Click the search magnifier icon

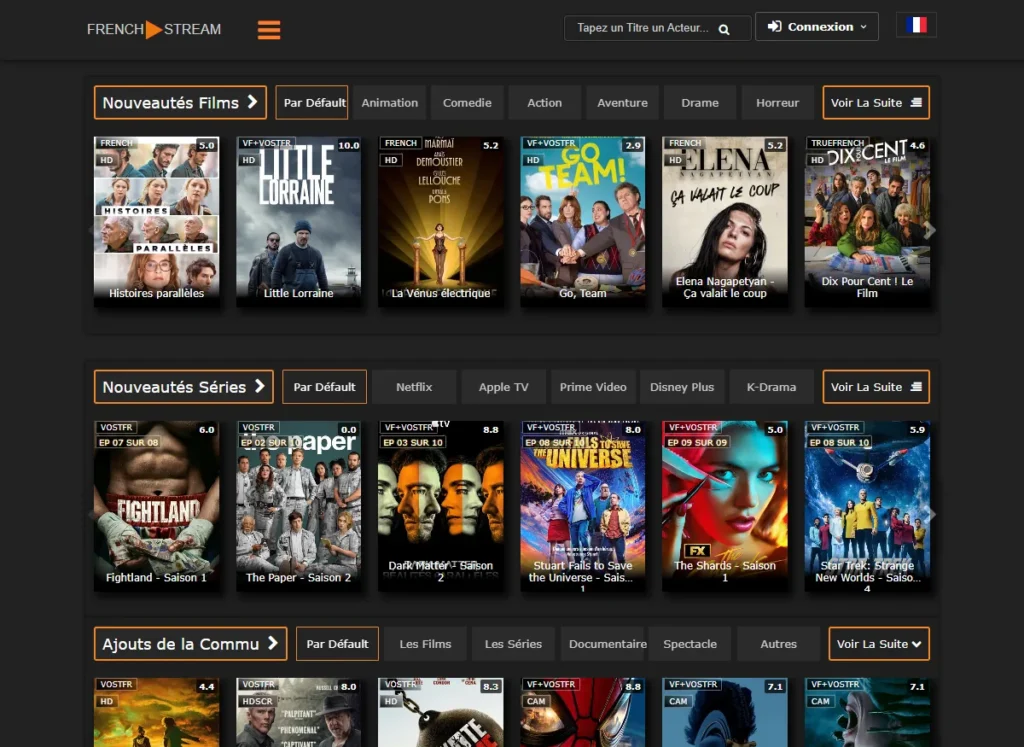click(x=724, y=29)
